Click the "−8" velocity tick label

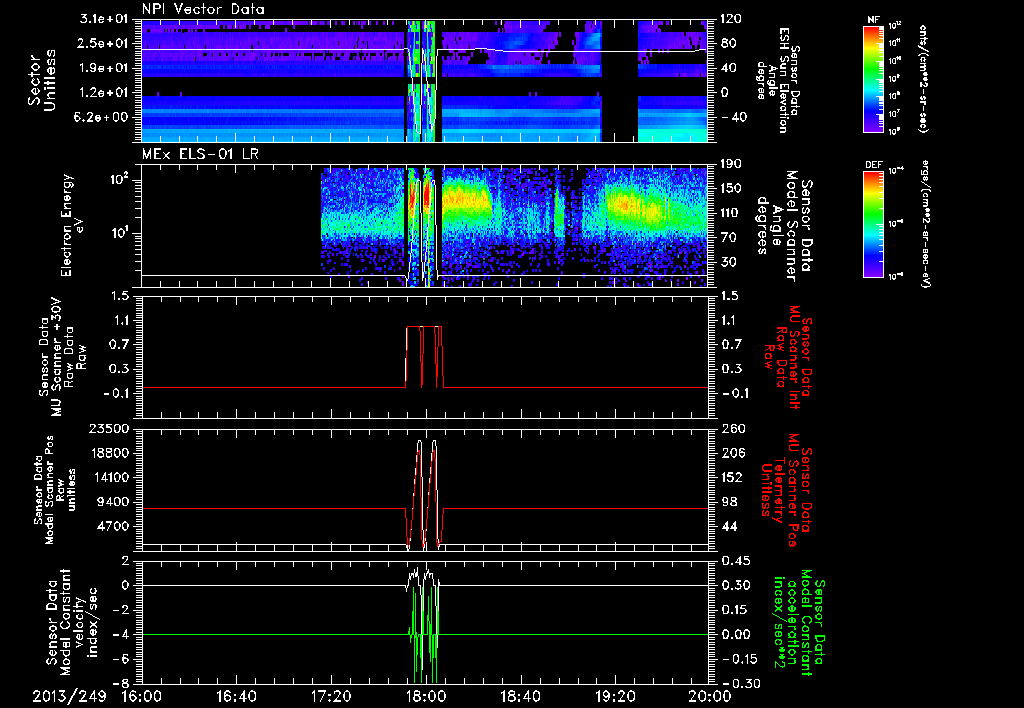coord(123,684)
